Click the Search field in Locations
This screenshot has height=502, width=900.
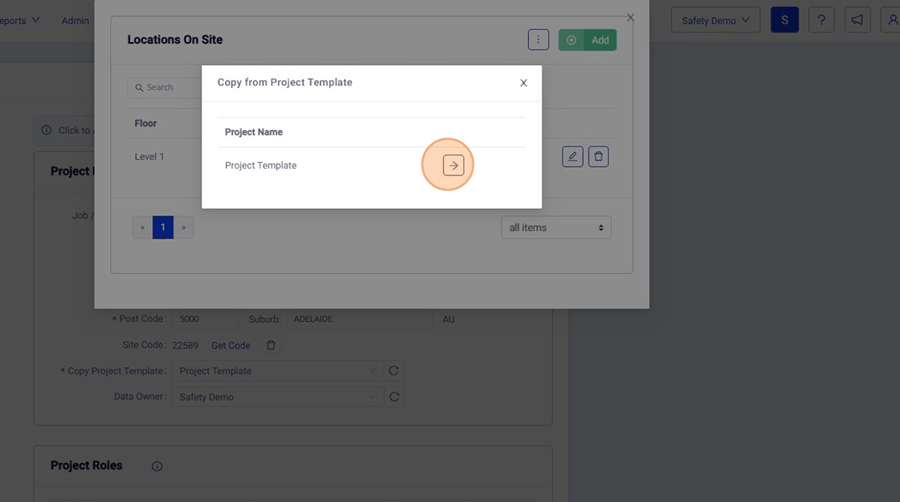165,88
